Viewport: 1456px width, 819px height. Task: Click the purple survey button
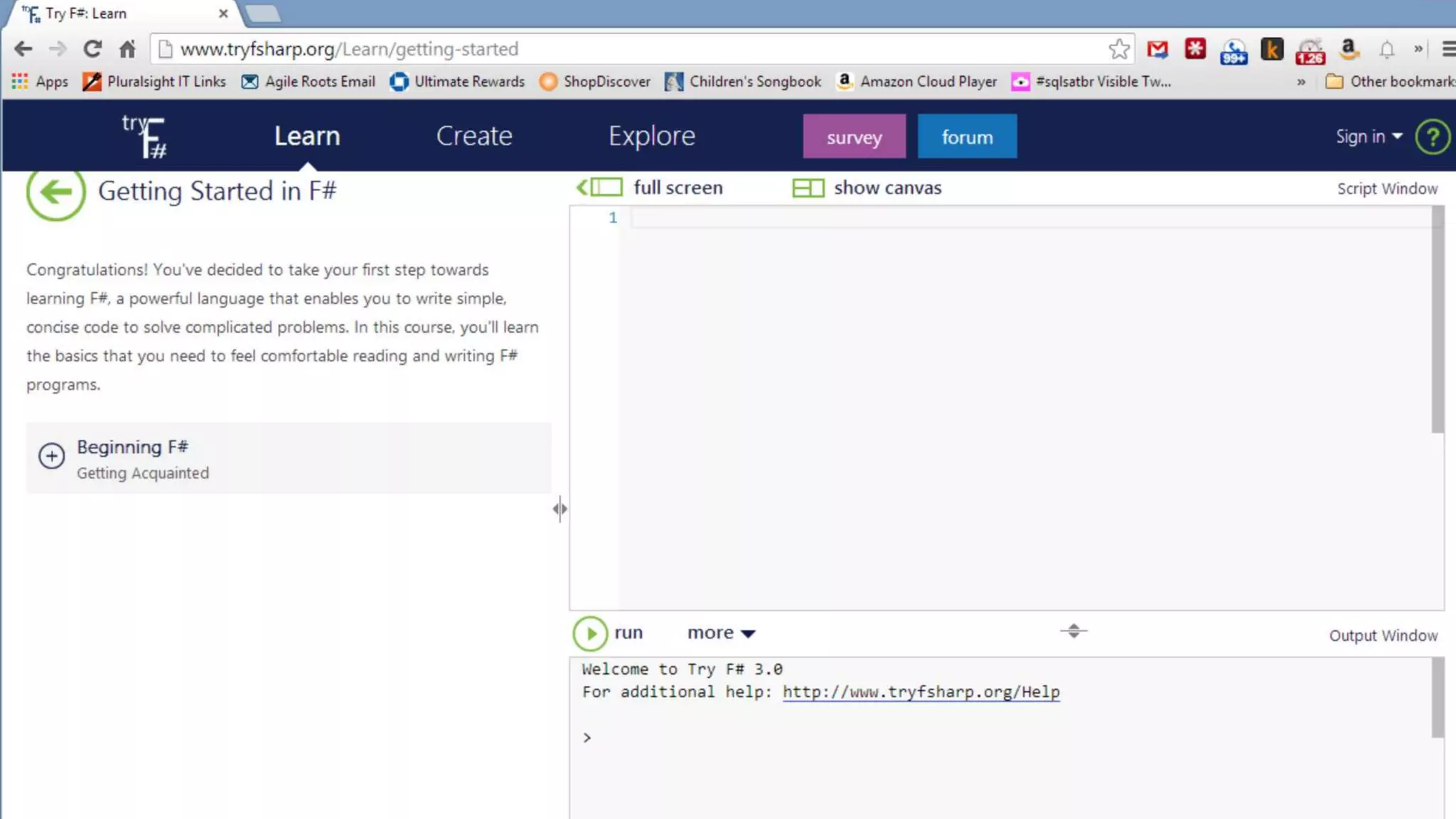tap(854, 136)
